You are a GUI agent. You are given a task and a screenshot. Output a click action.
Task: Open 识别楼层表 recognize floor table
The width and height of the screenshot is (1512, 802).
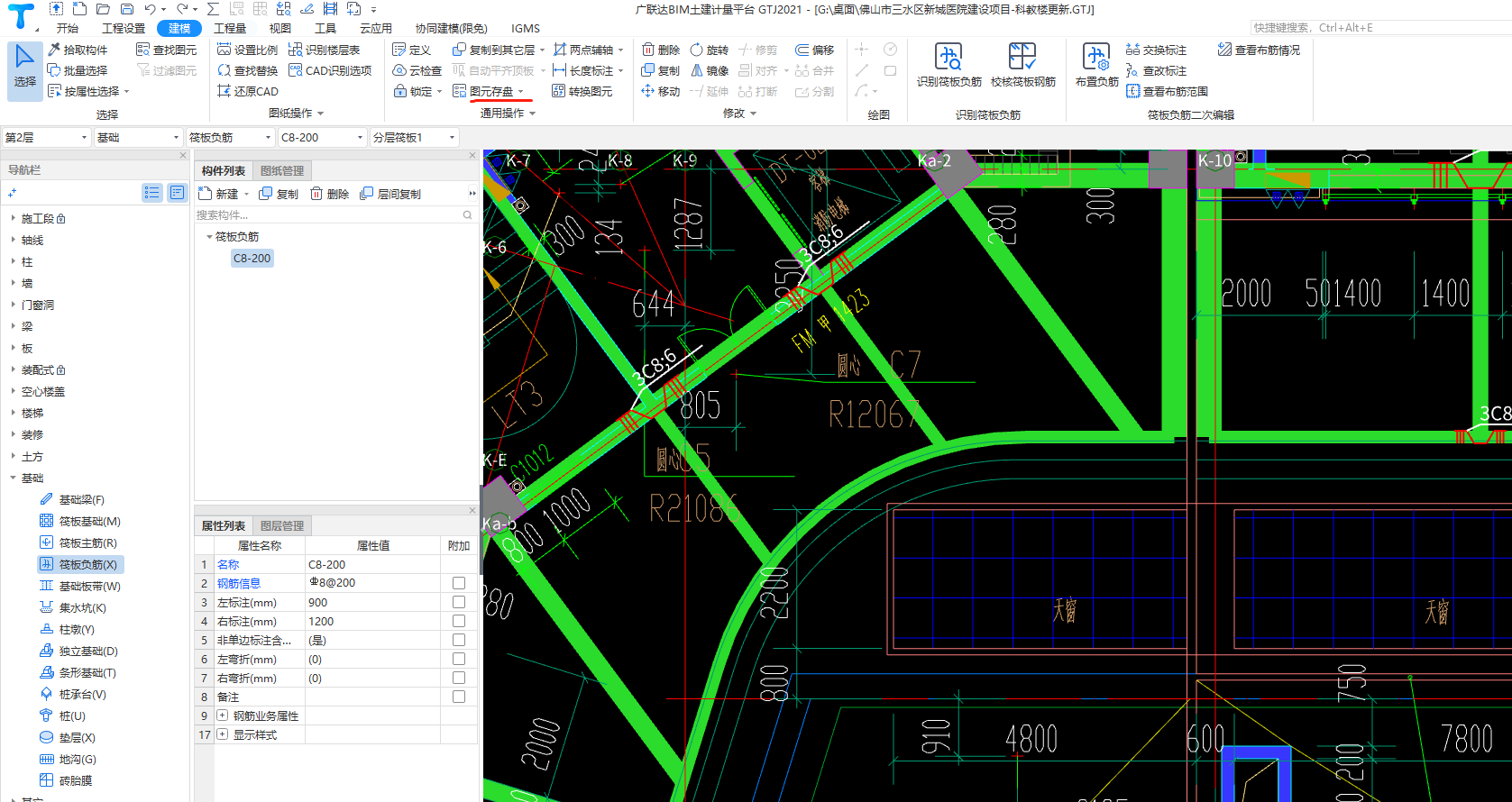pyautogui.click(x=324, y=50)
